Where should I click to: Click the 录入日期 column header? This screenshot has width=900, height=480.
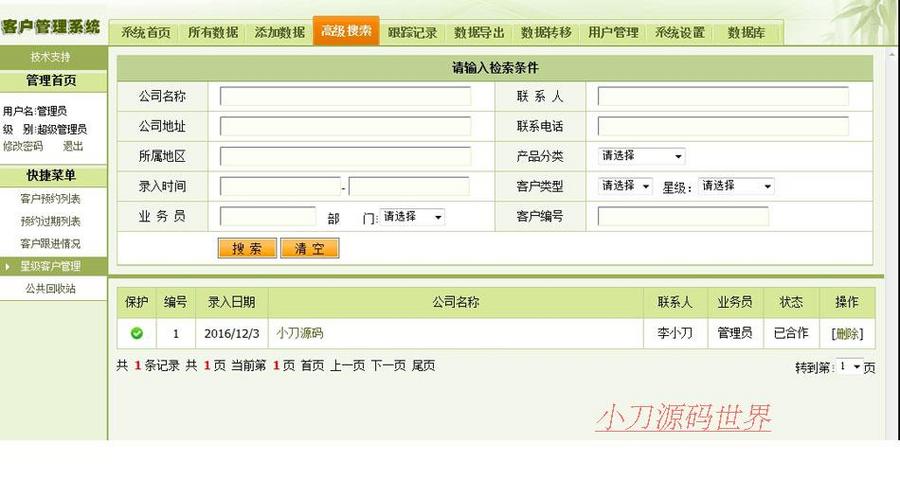coord(231,302)
